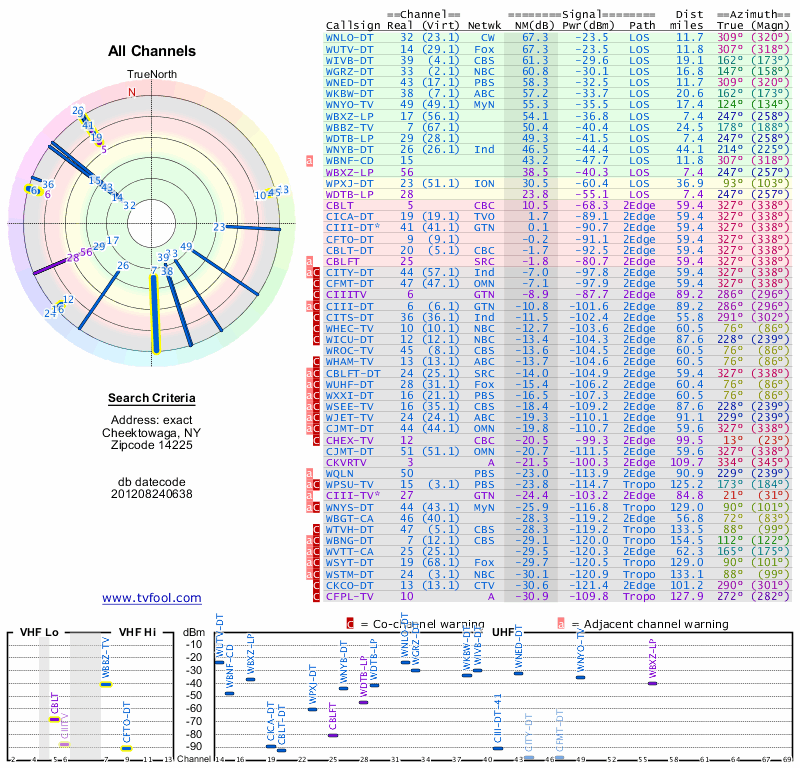The height and width of the screenshot is (768, 800).
Task: Click the db datecode 201208240638 value
Action: [x=152, y=494]
